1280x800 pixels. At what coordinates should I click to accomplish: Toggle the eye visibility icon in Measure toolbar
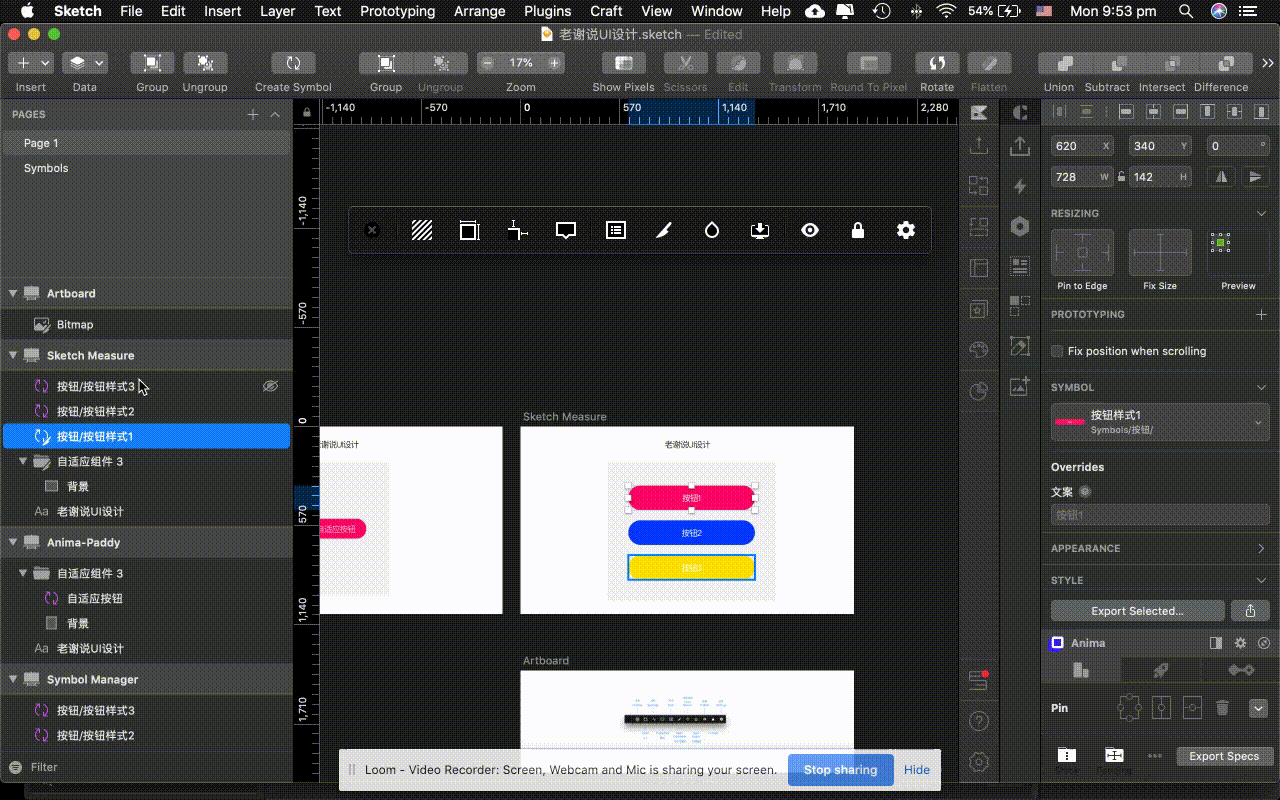pos(810,230)
